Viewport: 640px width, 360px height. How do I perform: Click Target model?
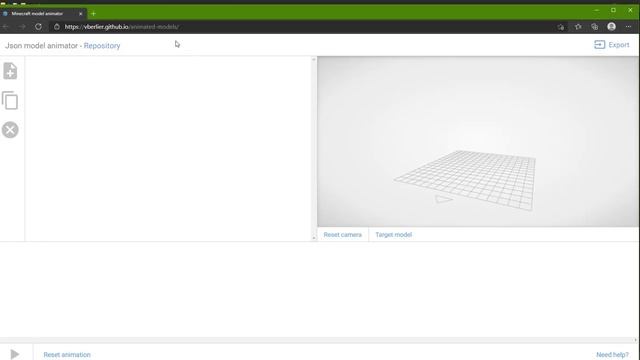point(393,235)
